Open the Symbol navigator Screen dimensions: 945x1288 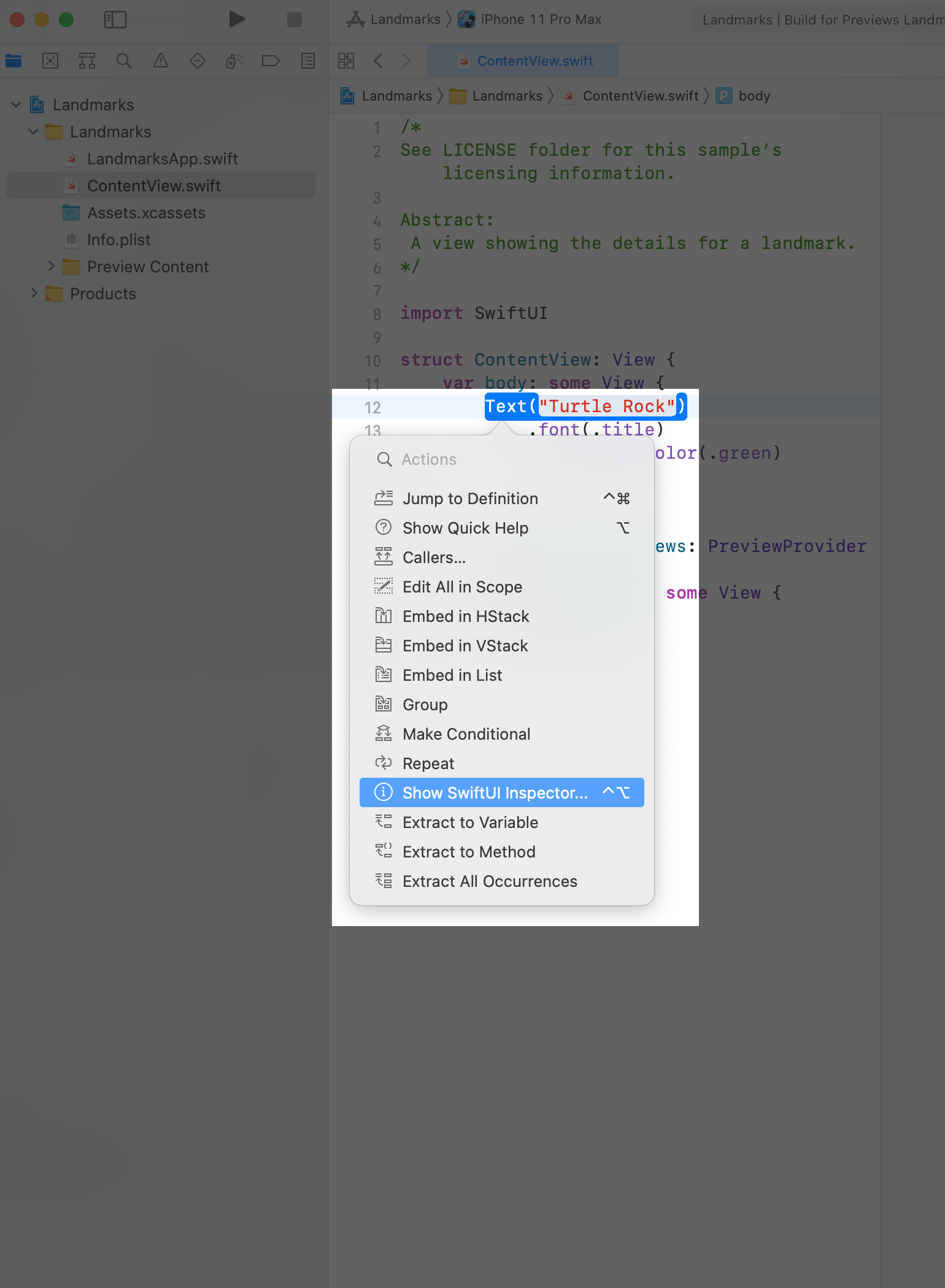[87, 61]
